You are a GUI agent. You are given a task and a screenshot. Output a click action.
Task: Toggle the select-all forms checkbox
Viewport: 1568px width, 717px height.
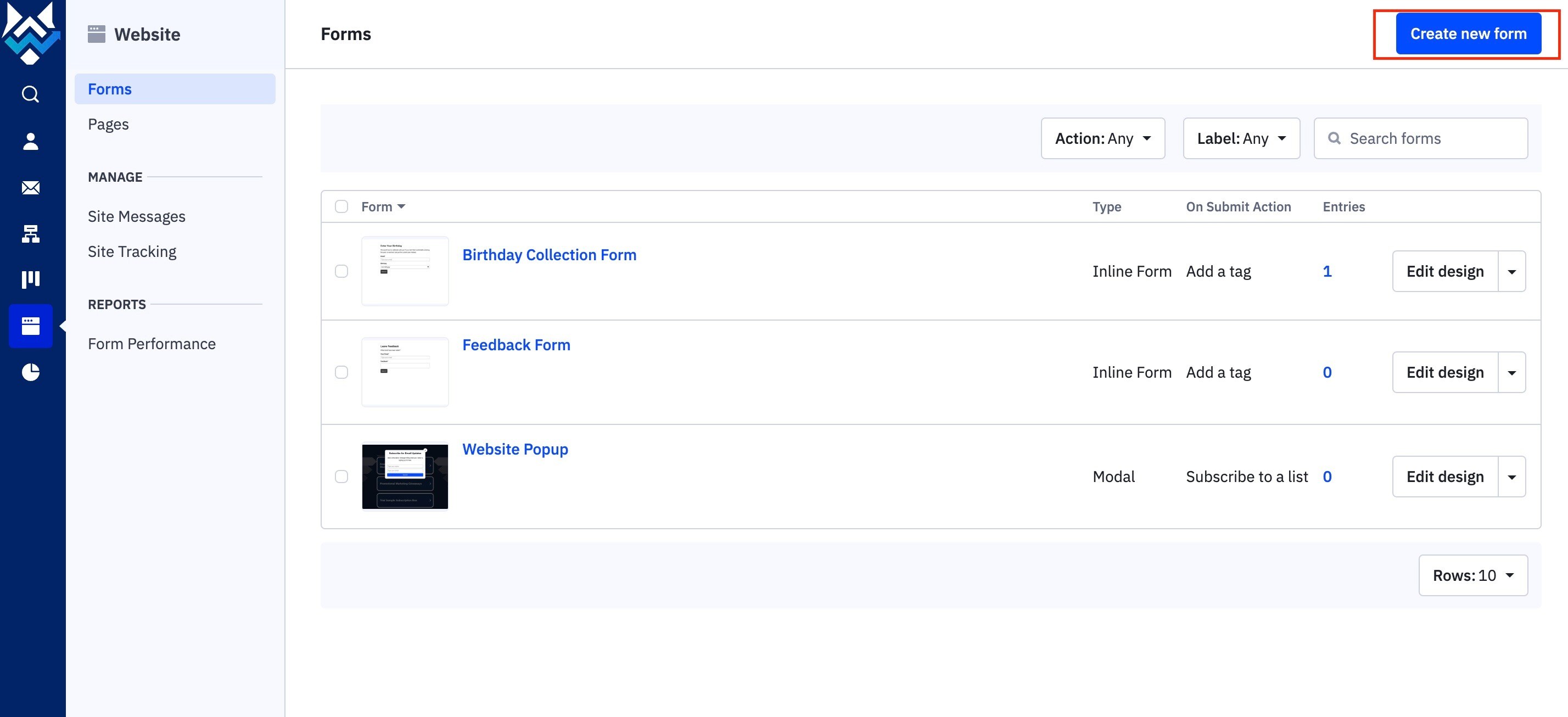[341, 206]
